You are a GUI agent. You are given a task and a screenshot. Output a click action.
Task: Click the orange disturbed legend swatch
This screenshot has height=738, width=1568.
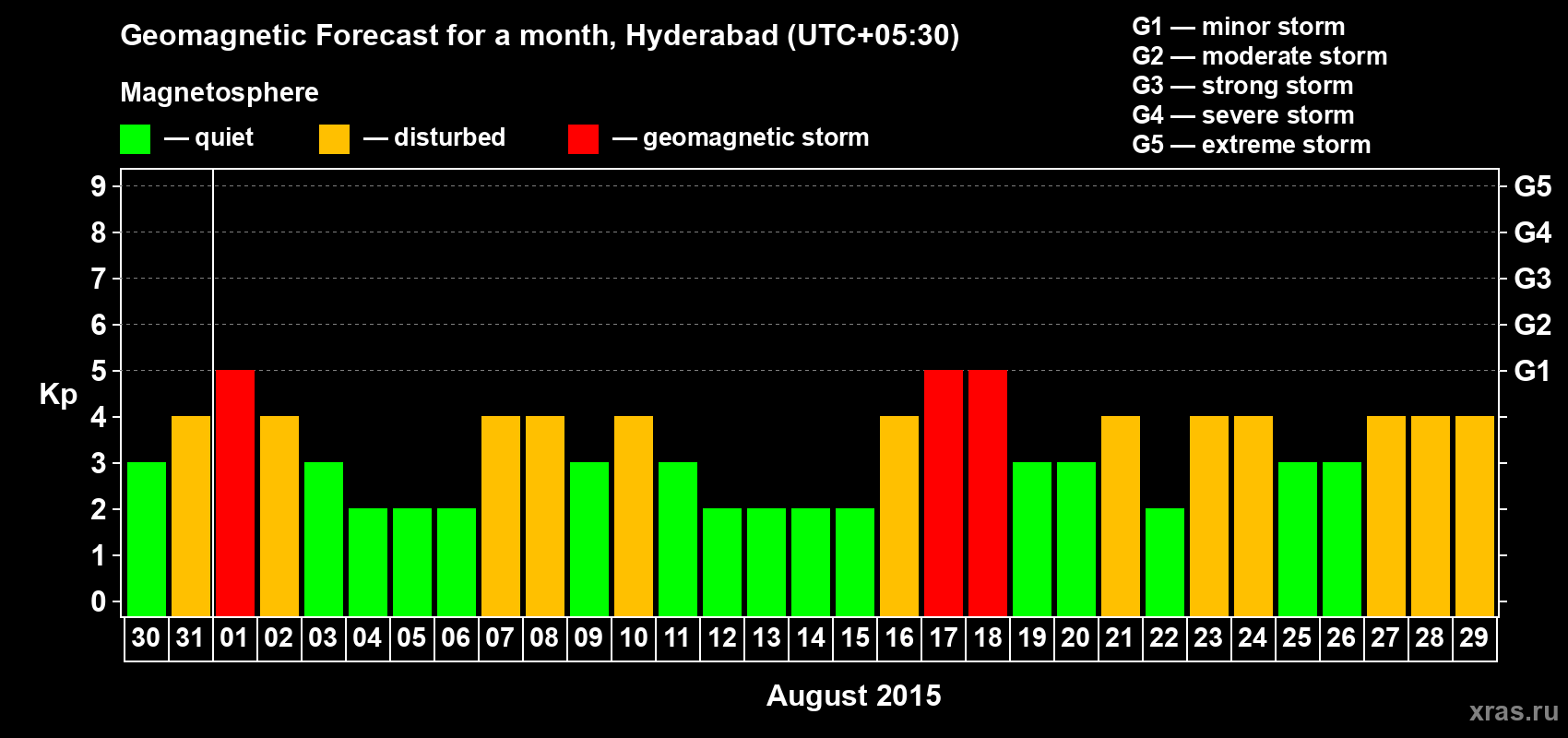click(x=334, y=139)
